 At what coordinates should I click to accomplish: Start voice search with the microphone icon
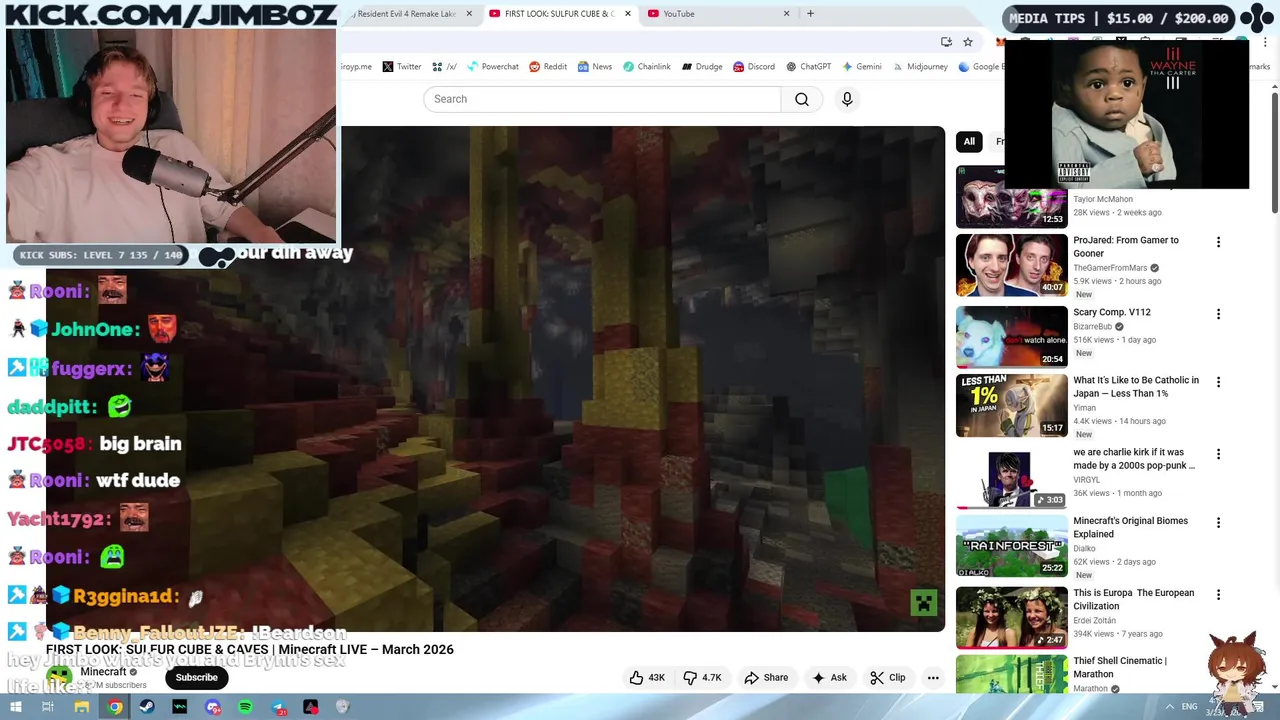pos(847,99)
